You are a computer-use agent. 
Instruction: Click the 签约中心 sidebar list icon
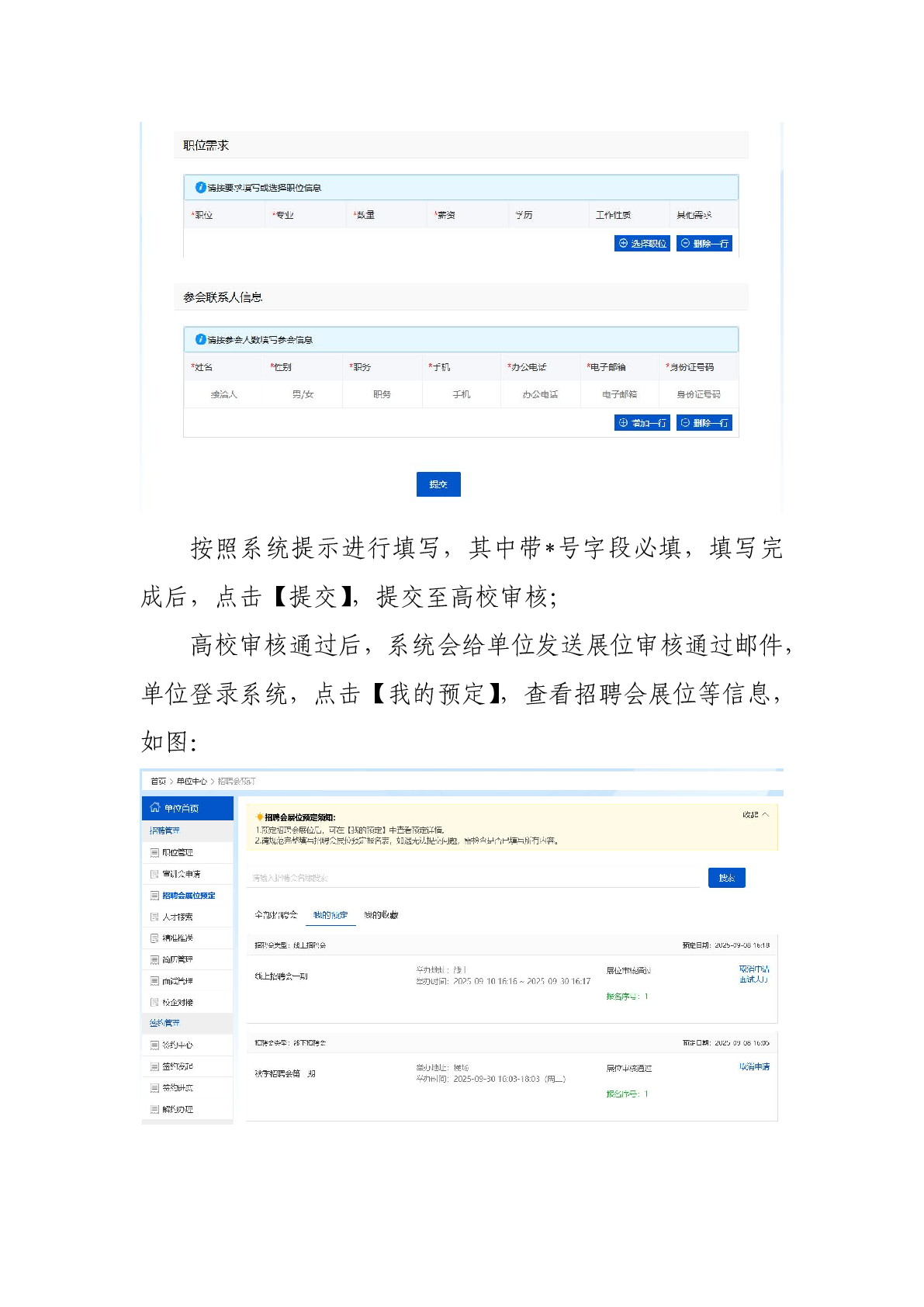tap(154, 1045)
